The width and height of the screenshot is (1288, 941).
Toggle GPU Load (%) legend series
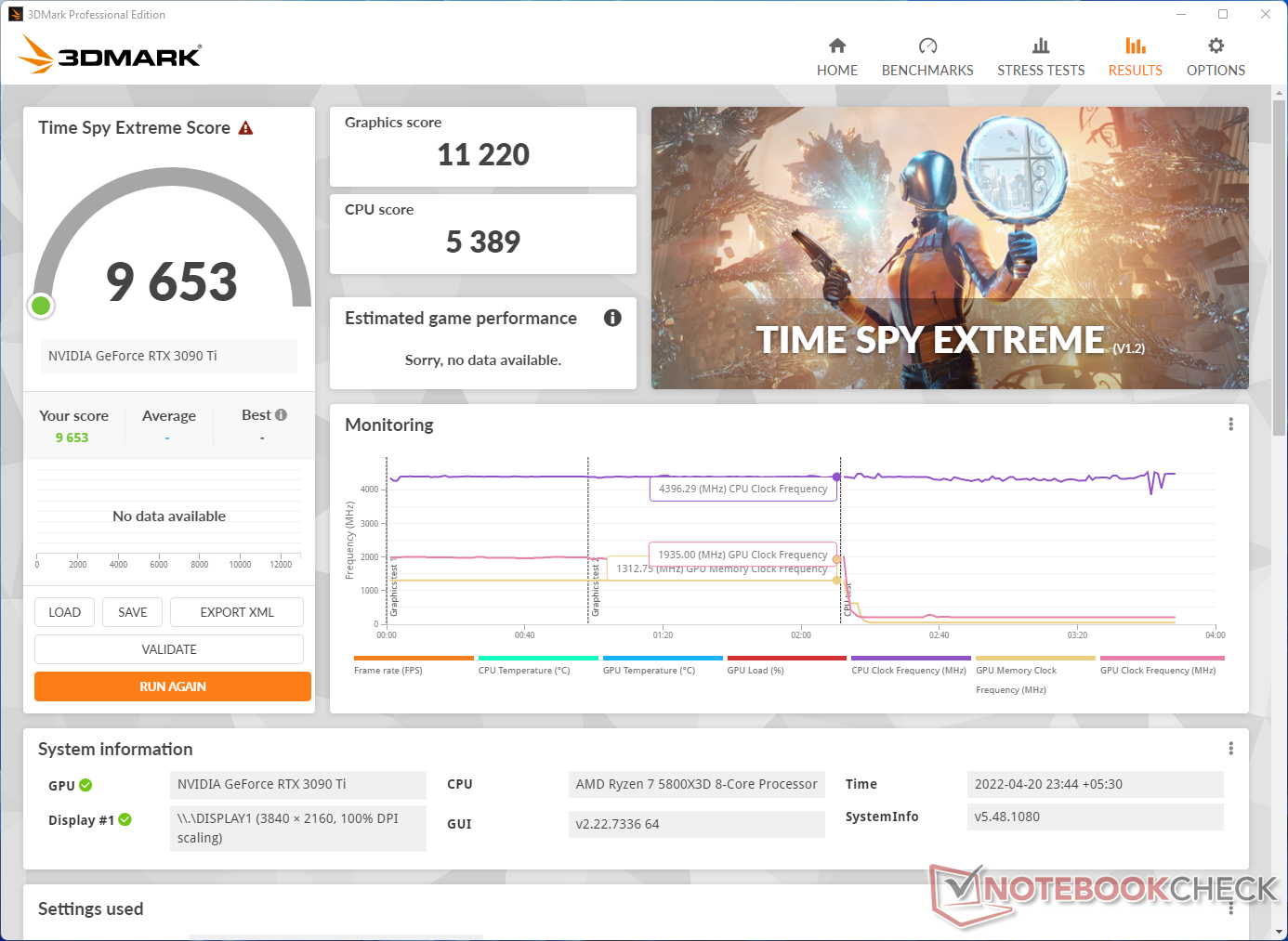(787, 665)
